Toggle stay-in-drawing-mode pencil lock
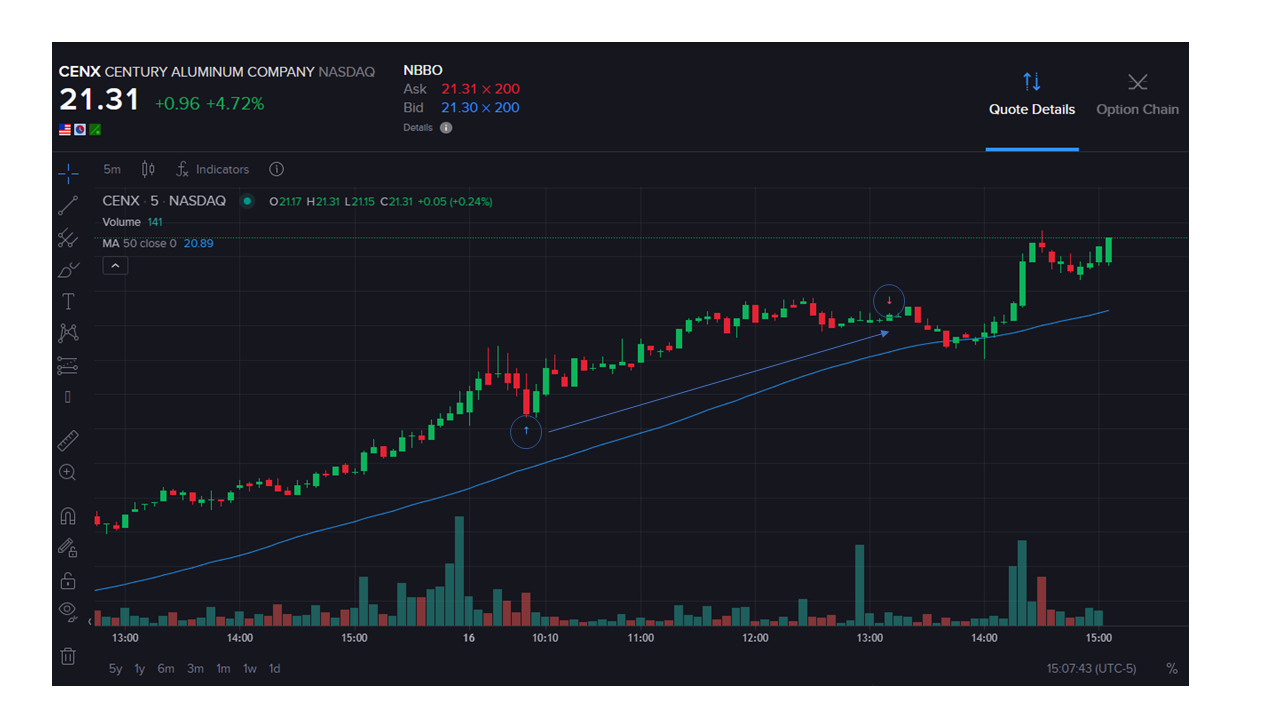This screenshot has width=1280, height=720. pos(68,548)
